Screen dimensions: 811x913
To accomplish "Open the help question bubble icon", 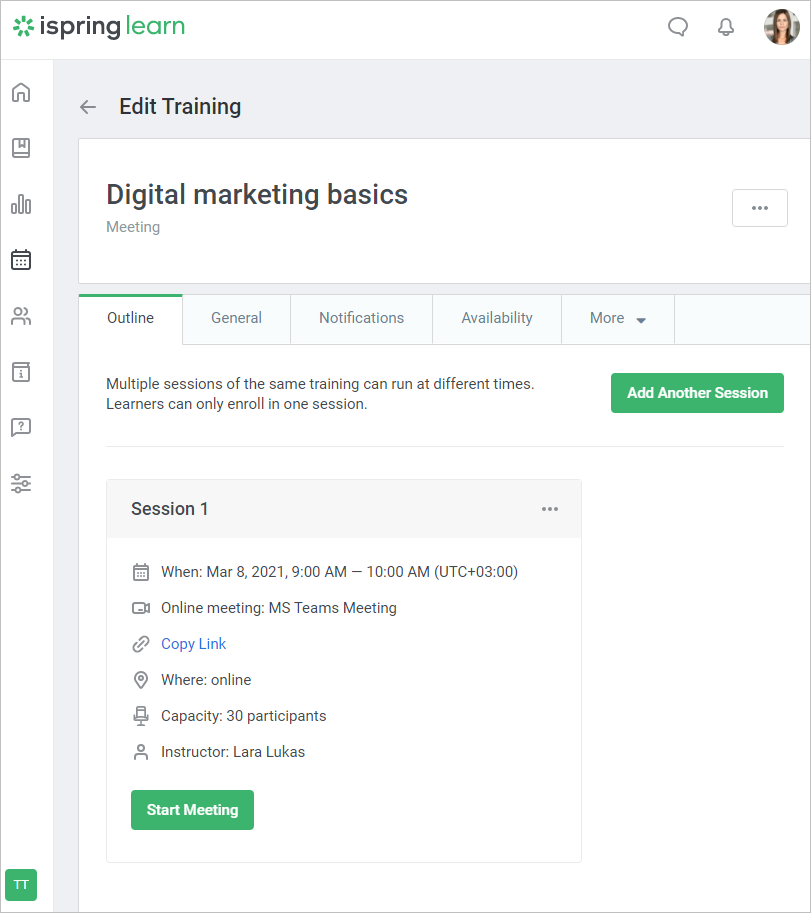I will [x=21, y=427].
